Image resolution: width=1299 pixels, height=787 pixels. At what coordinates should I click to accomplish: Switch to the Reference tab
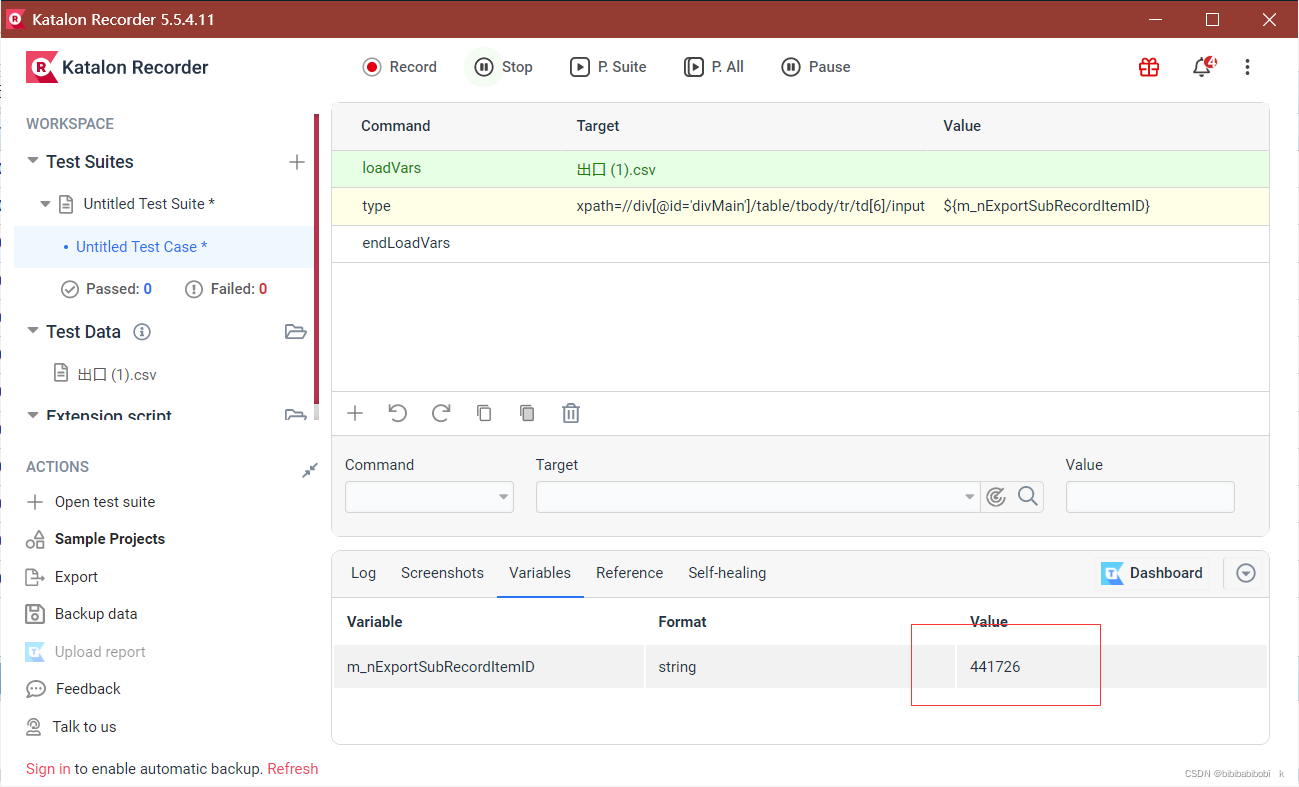(630, 573)
